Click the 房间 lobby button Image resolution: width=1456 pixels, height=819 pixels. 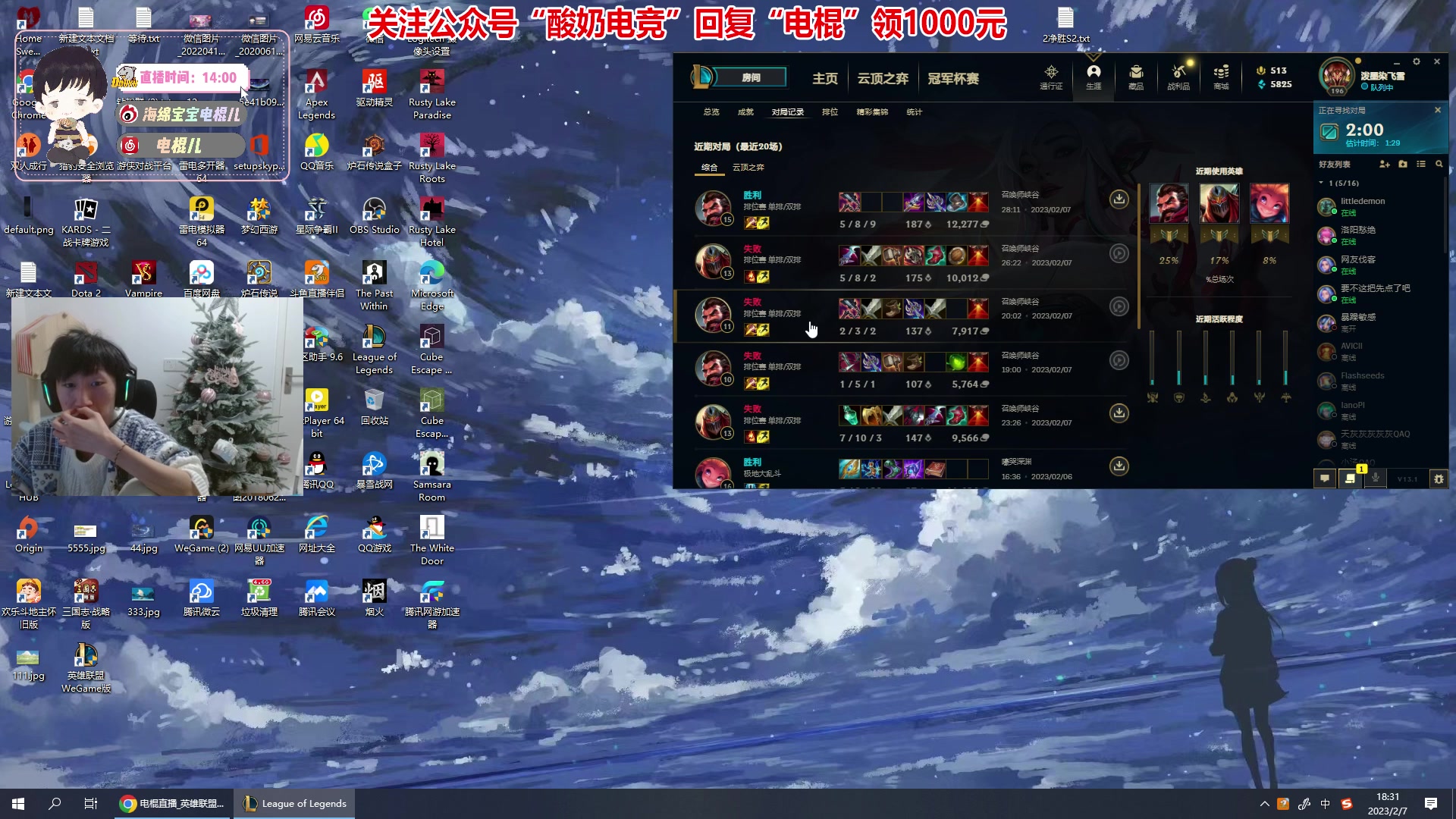coord(751,77)
